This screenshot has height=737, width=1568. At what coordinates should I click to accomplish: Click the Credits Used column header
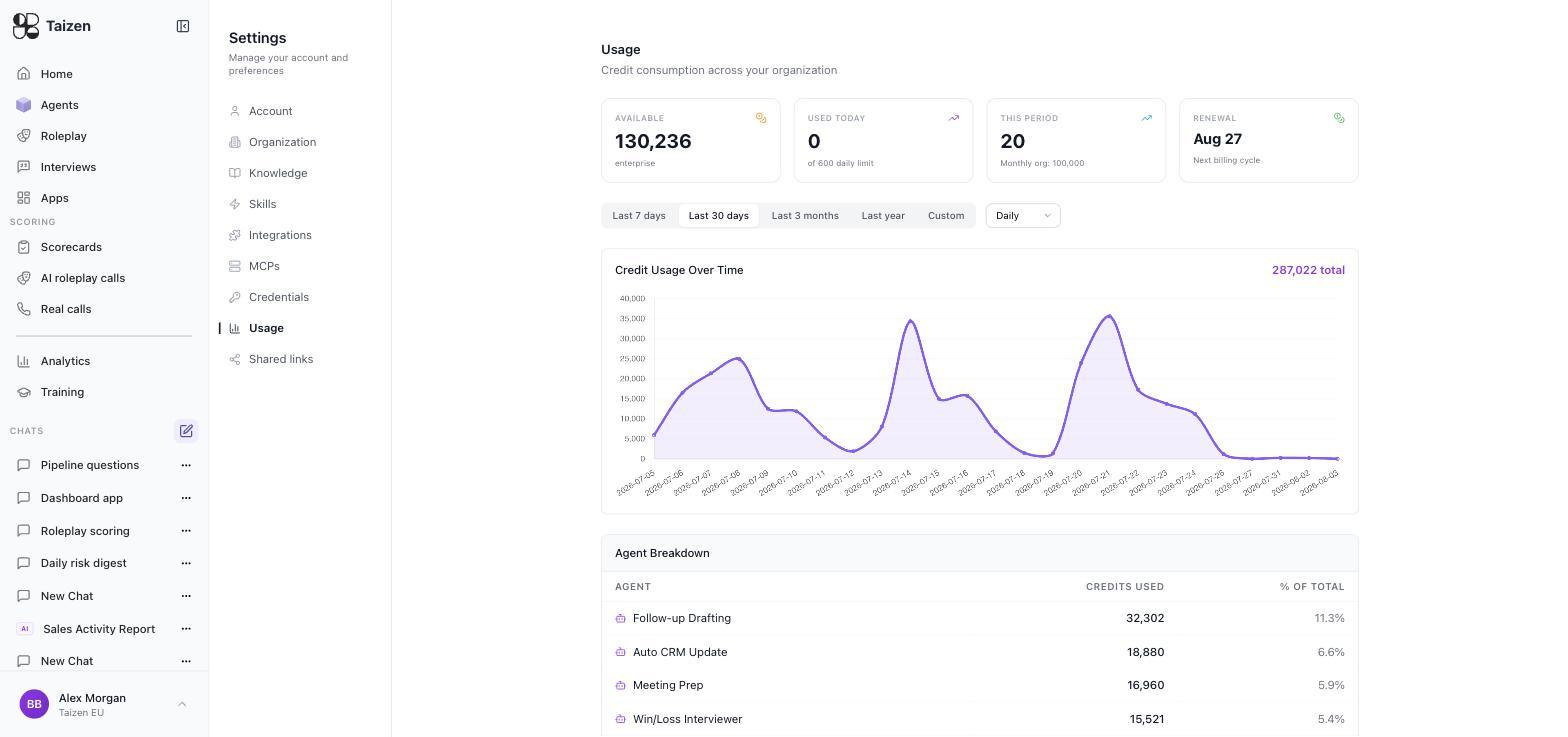(x=1125, y=587)
